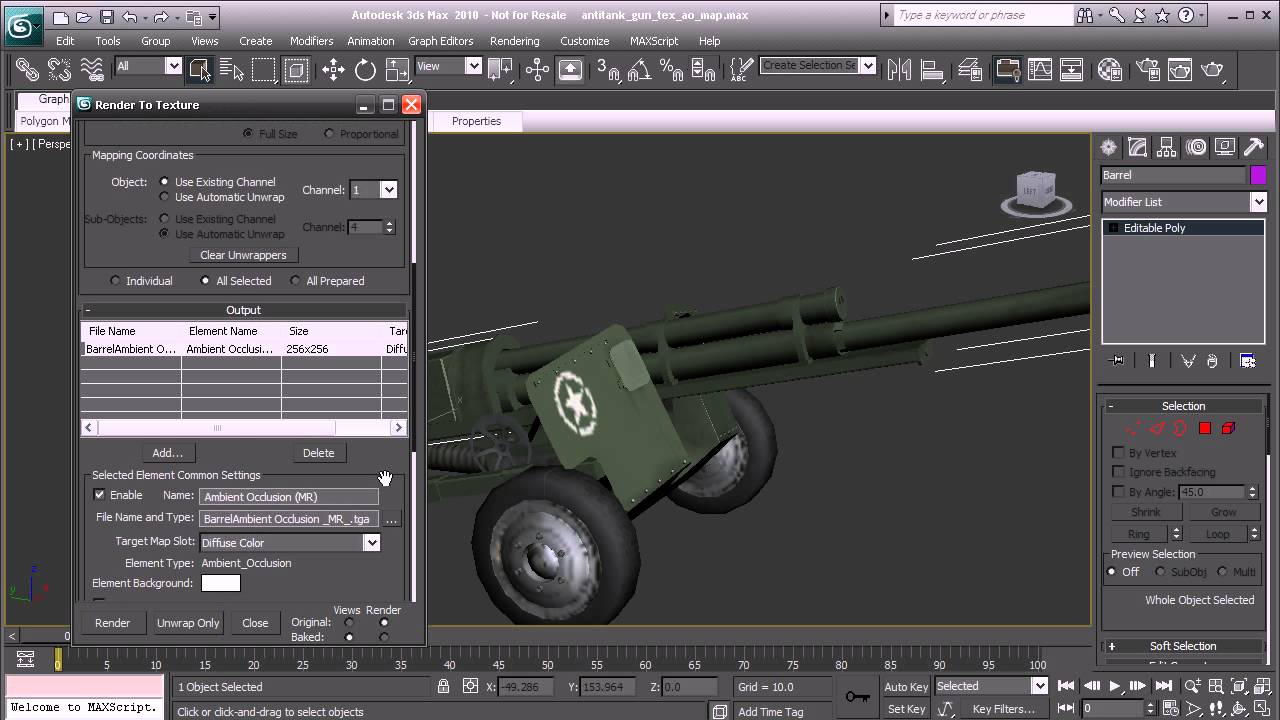The image size is (1280, 720).
Task: Click the Quick Render teapot icon
Action: point(1212,69)
